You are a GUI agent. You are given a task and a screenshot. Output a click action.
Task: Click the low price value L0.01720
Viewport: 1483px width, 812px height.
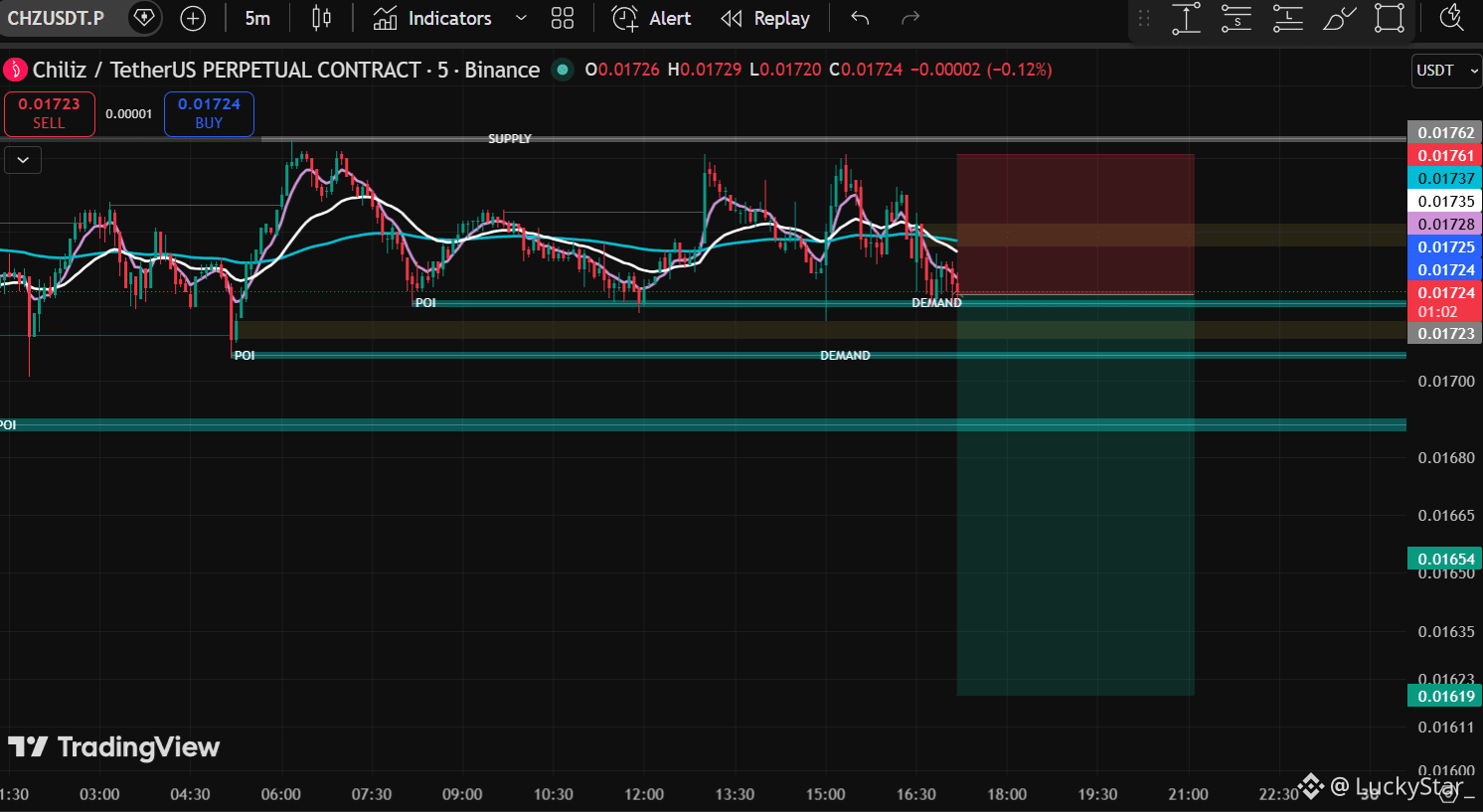[x=785, y=70]
